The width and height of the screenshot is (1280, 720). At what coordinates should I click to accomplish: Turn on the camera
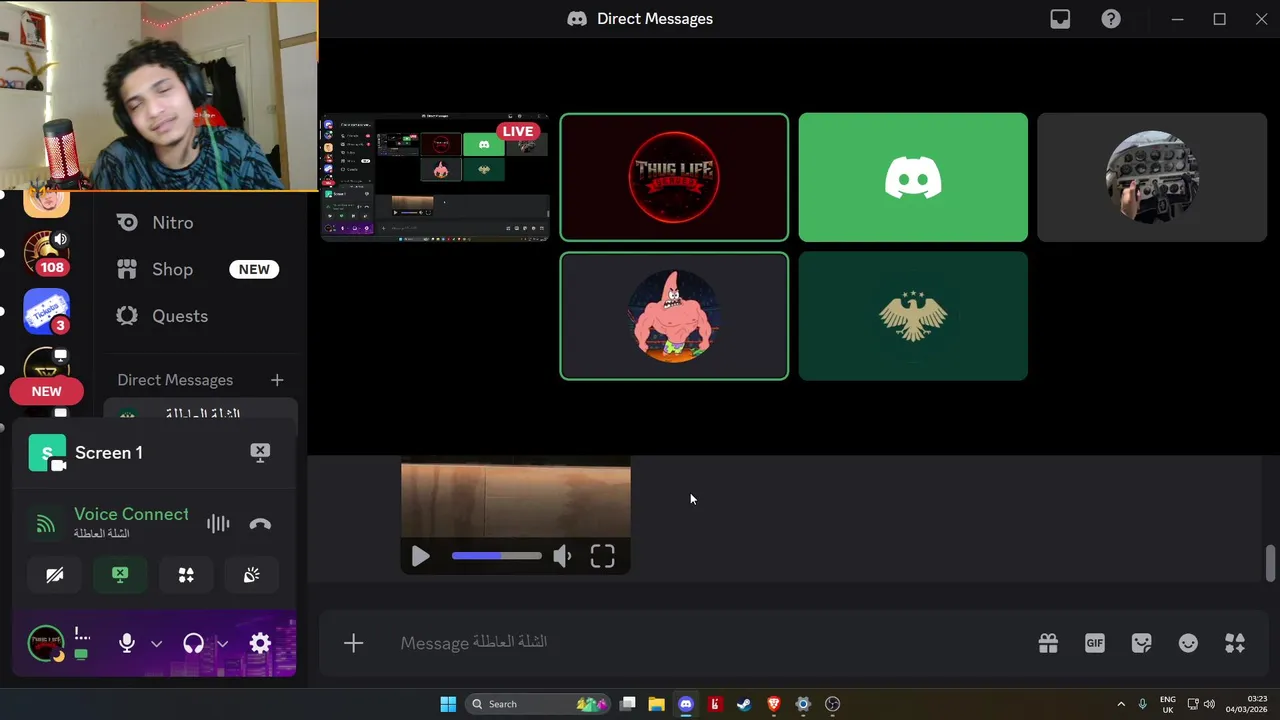55,575
